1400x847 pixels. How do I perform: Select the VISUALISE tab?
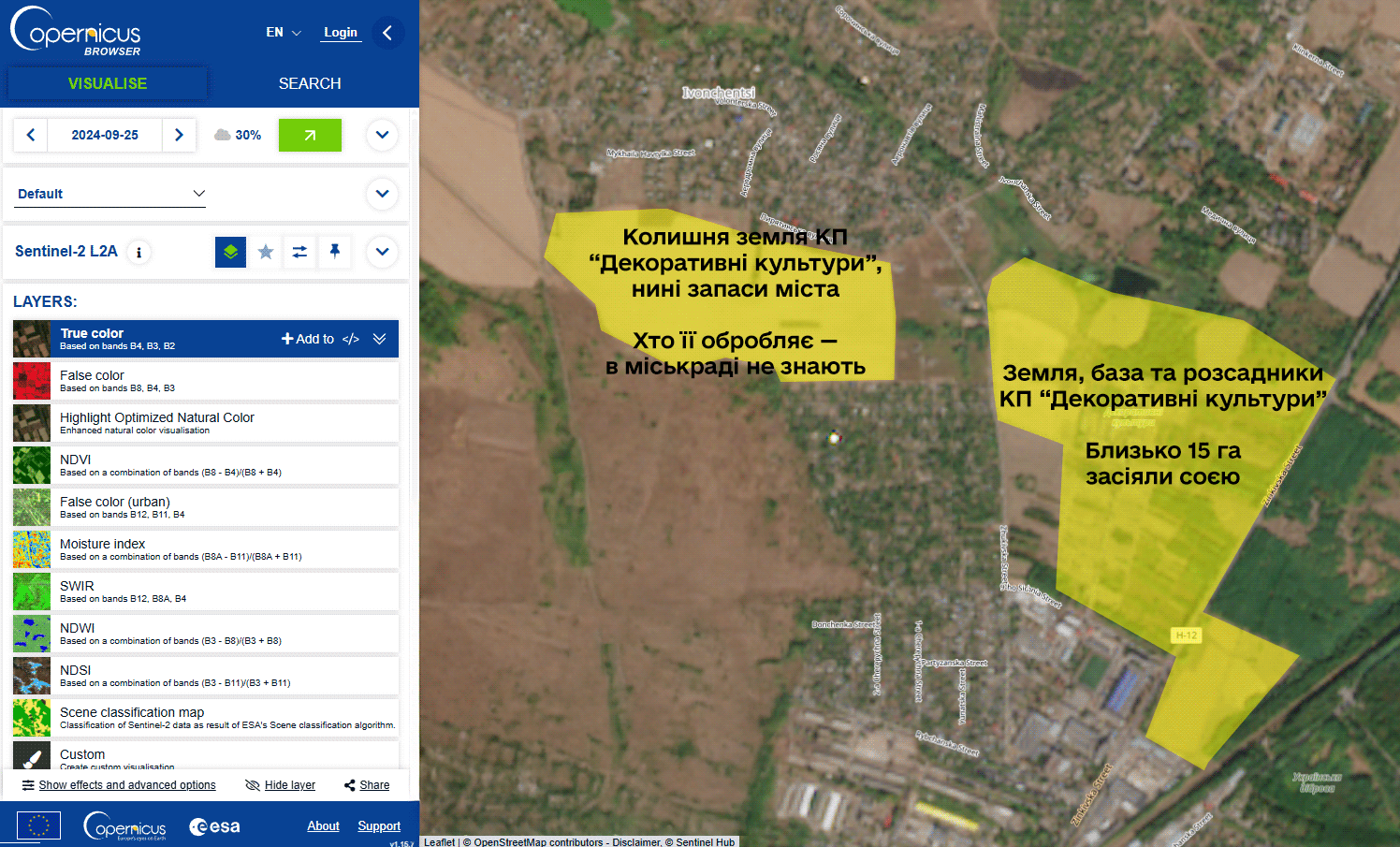(108, 83)
